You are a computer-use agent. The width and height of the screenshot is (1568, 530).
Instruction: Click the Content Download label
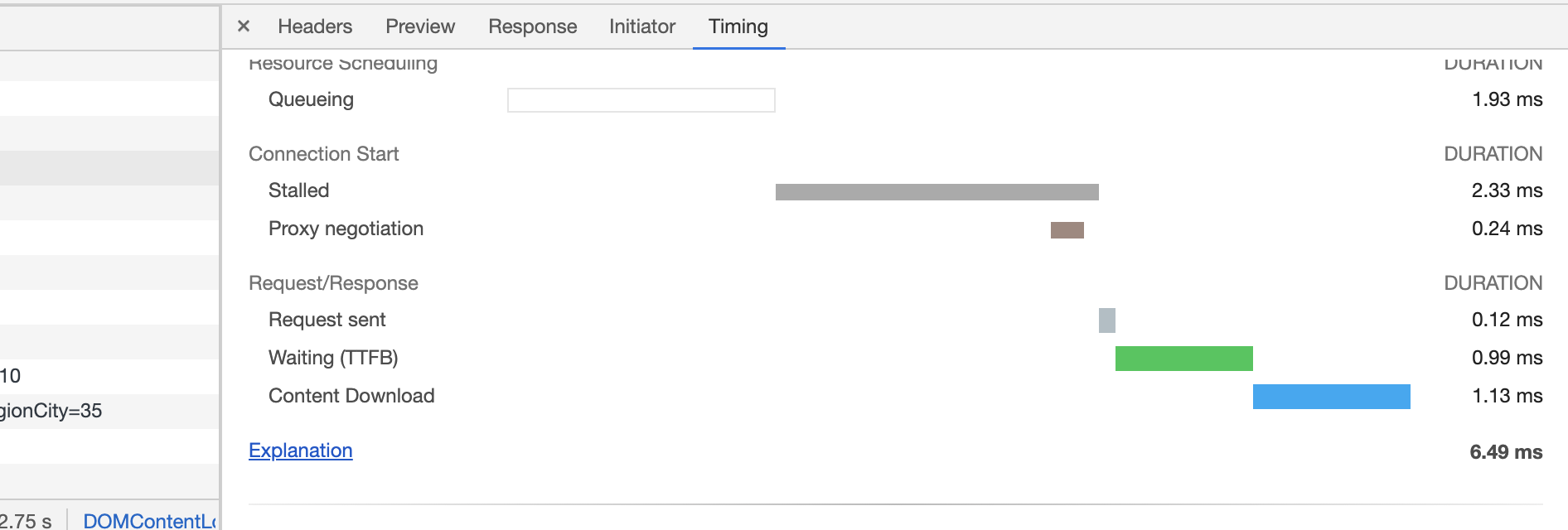[351, 396]
